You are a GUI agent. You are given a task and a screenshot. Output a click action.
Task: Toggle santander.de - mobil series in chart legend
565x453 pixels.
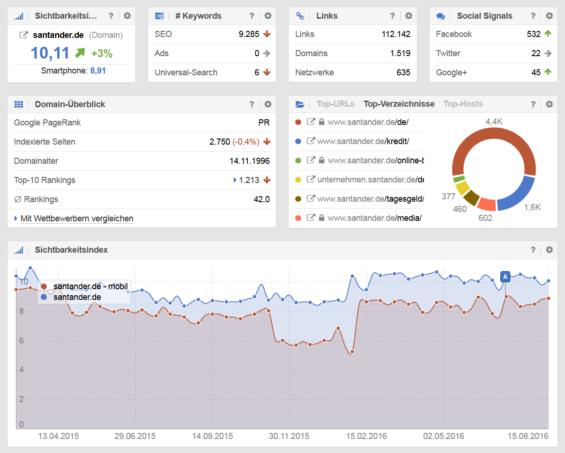(85, 287)
